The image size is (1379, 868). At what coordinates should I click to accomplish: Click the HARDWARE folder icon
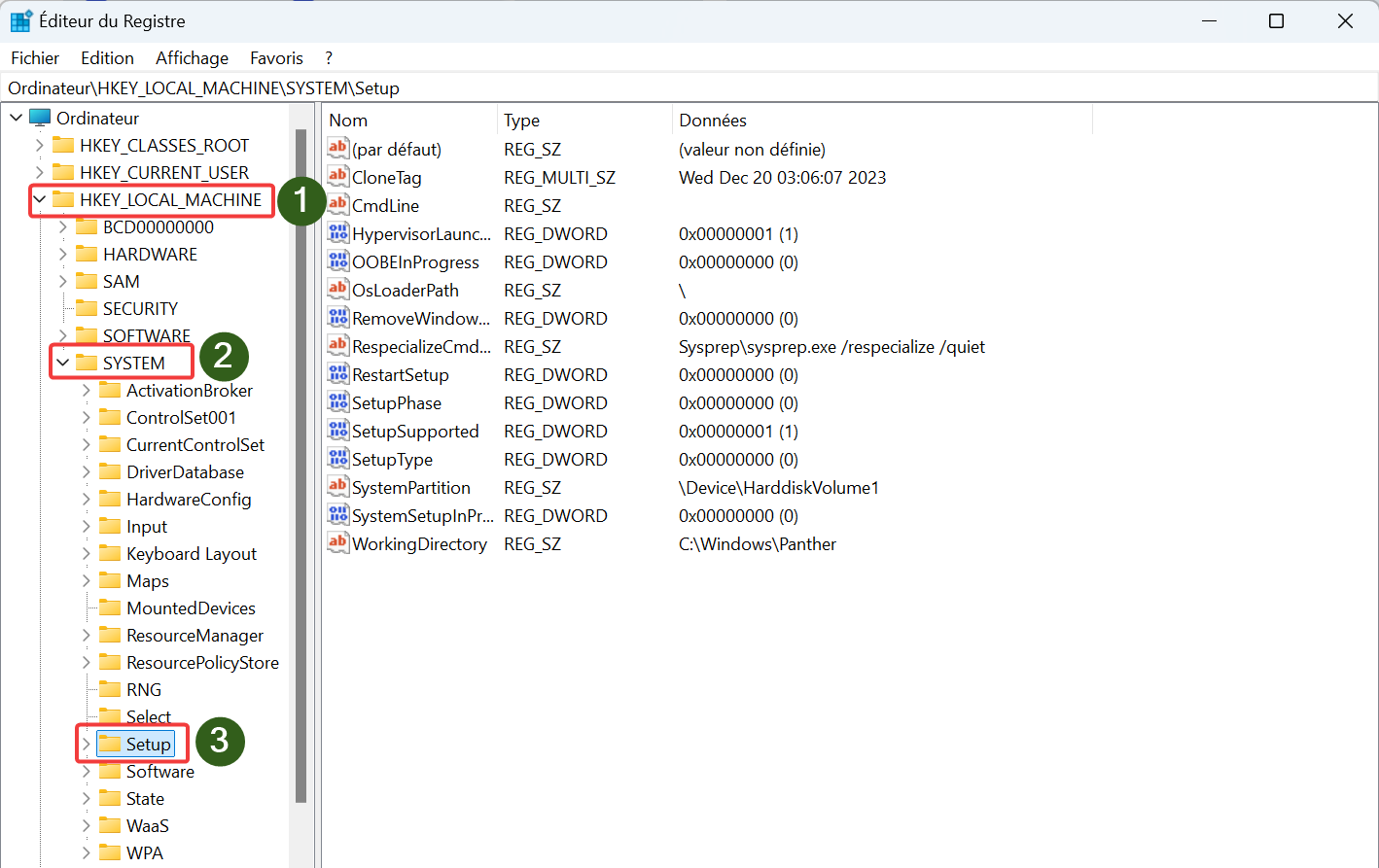click(87, 254)
